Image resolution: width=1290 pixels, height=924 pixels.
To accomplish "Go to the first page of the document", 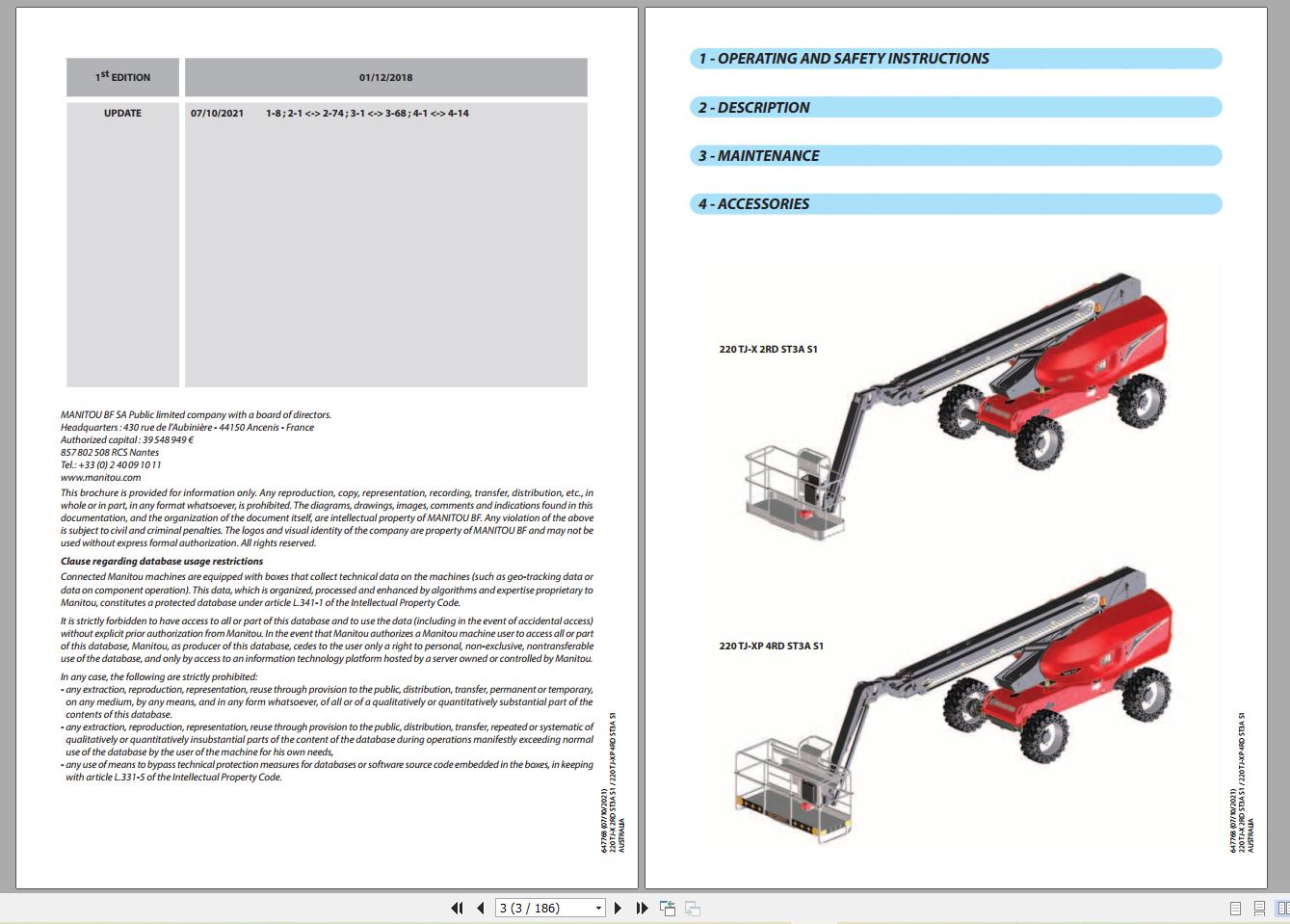I will (x=457, y=908).
